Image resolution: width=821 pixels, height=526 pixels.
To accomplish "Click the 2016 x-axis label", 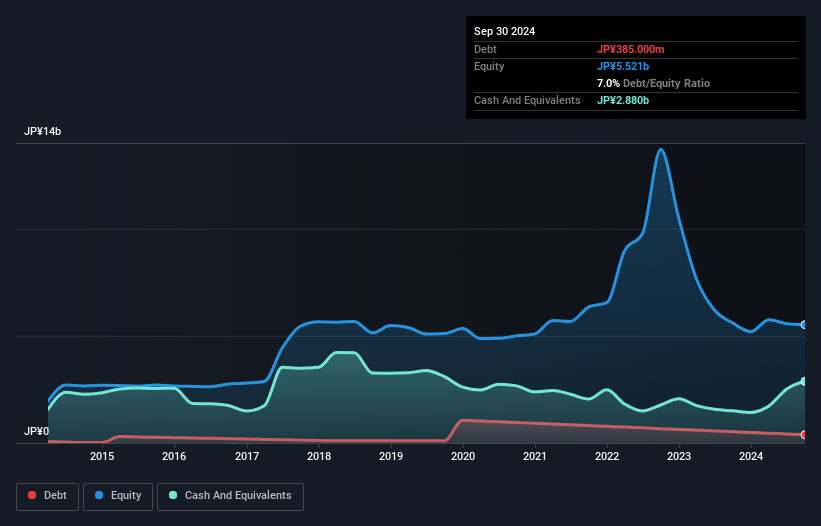I will point(174,456).
